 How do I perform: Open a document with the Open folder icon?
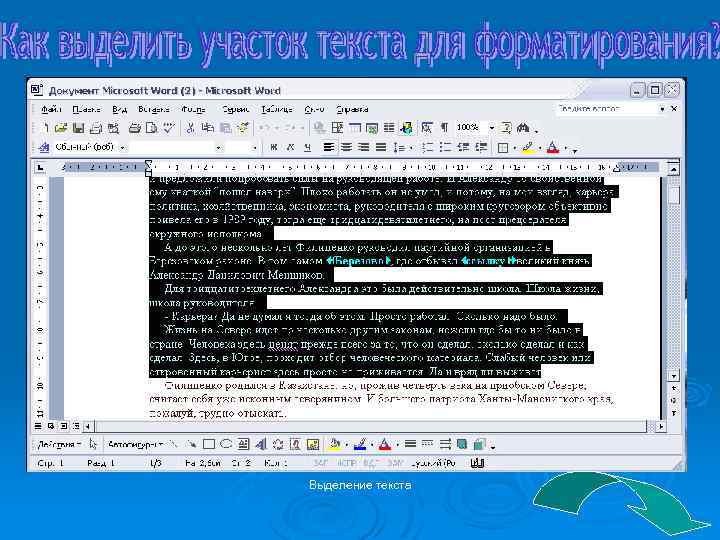61,128
